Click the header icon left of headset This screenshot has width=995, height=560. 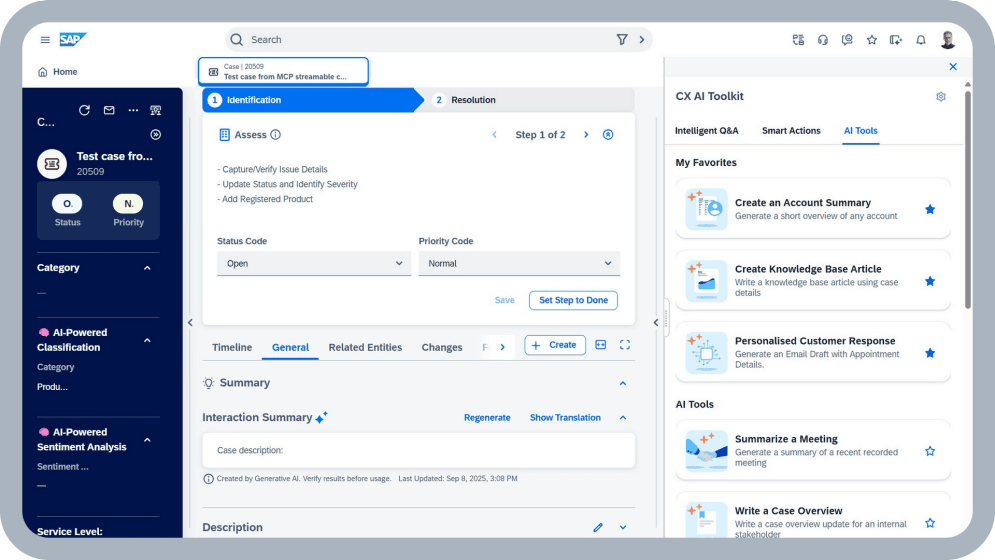pyautogui.click(x=798, y=40)
